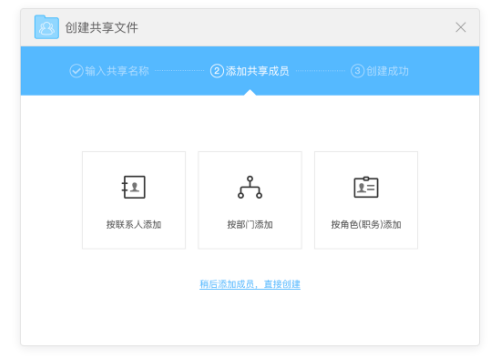495x361 pixels.
Task: Select 创建成功 step label
Action: (387, 71)
